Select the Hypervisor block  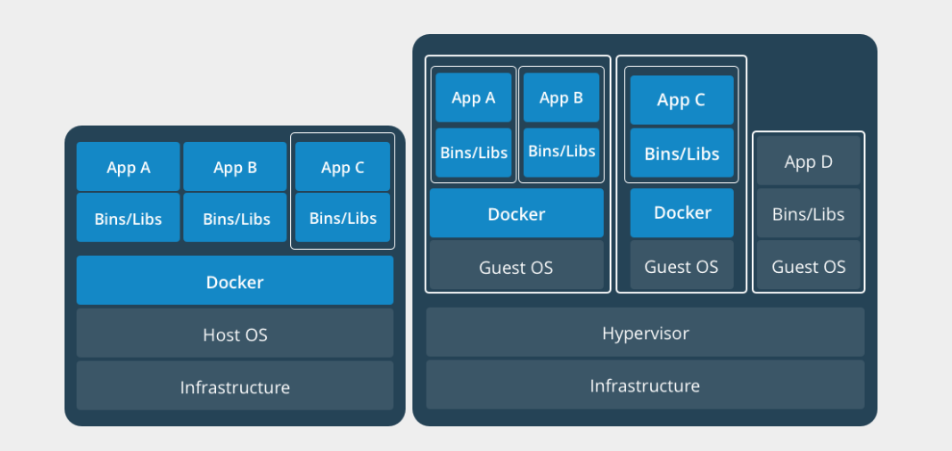click(x=645, y=332)
